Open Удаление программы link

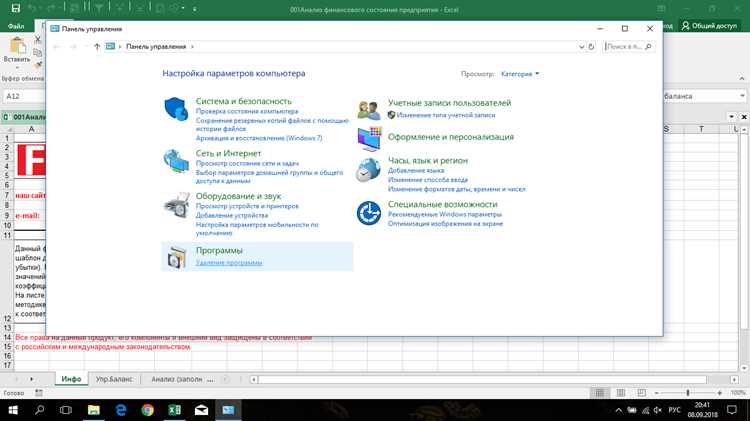(229, 262)
